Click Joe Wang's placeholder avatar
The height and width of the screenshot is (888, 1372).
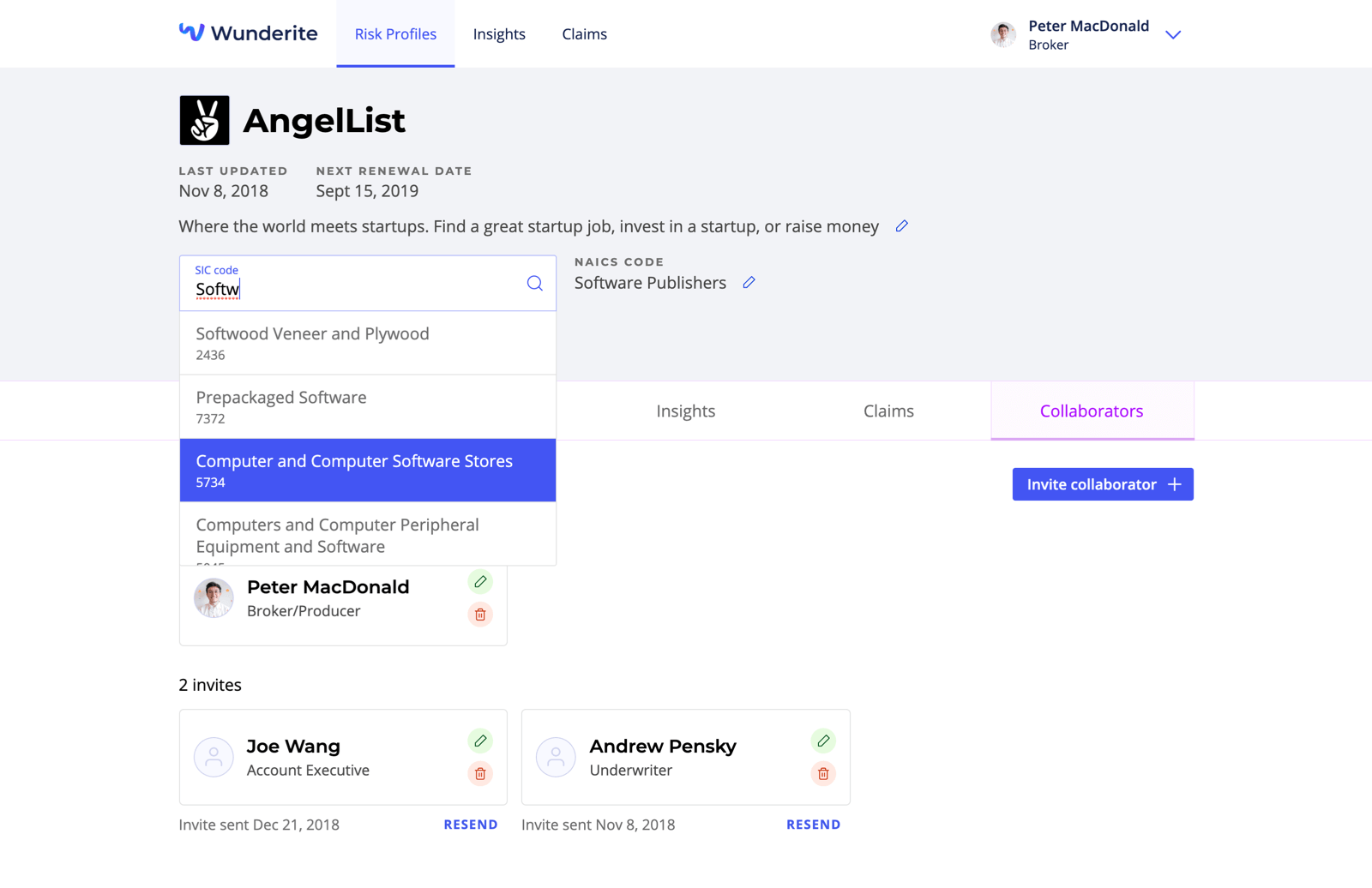[214, 758]
